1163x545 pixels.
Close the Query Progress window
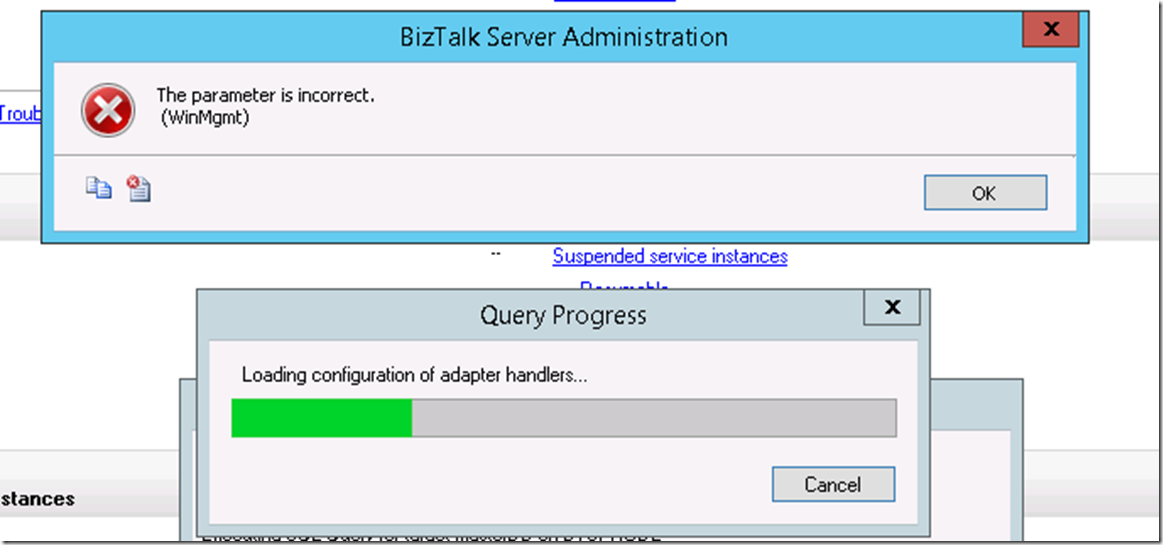click(892, 306)
